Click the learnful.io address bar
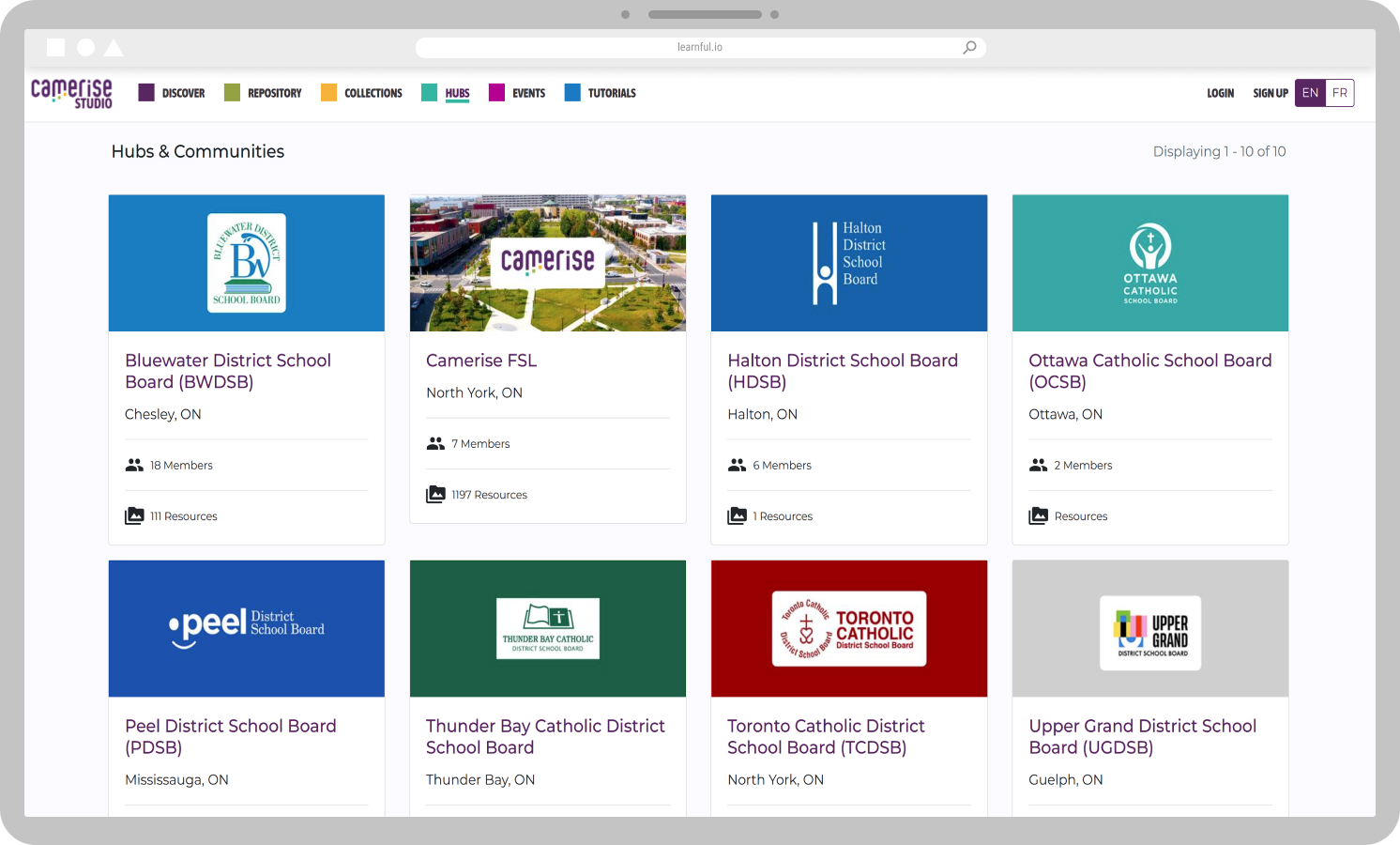 tap(700, 47)
